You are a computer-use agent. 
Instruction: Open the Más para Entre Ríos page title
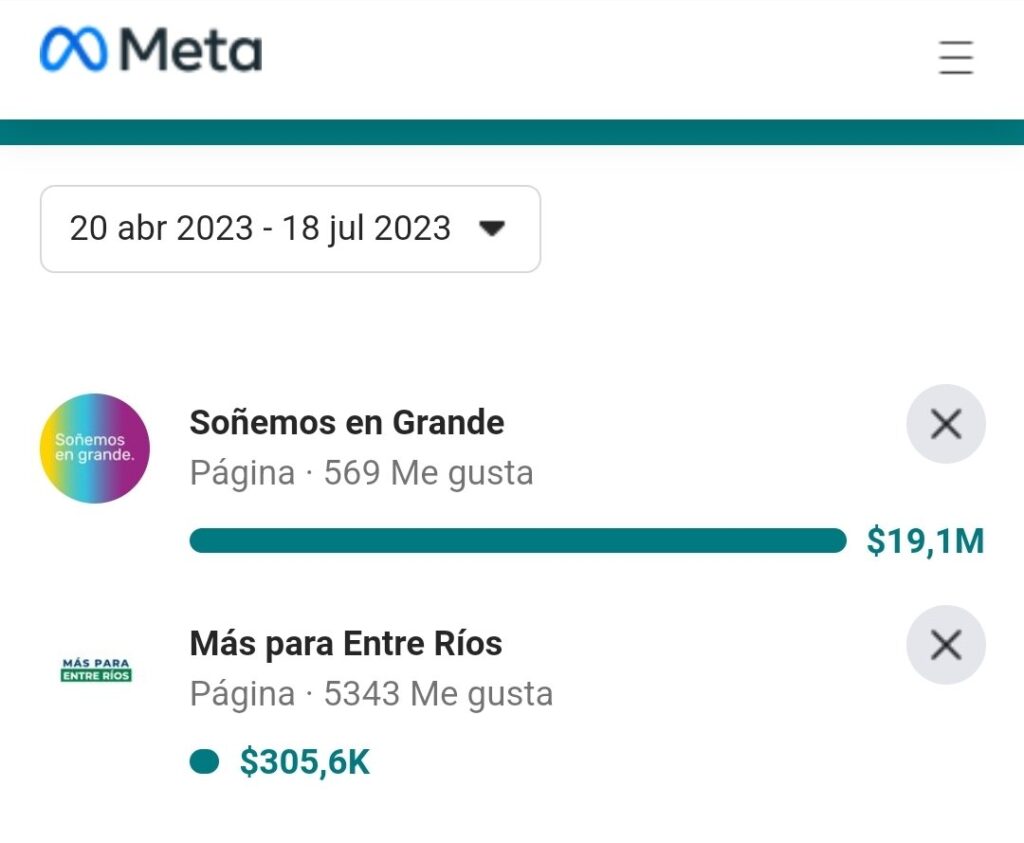345,644
